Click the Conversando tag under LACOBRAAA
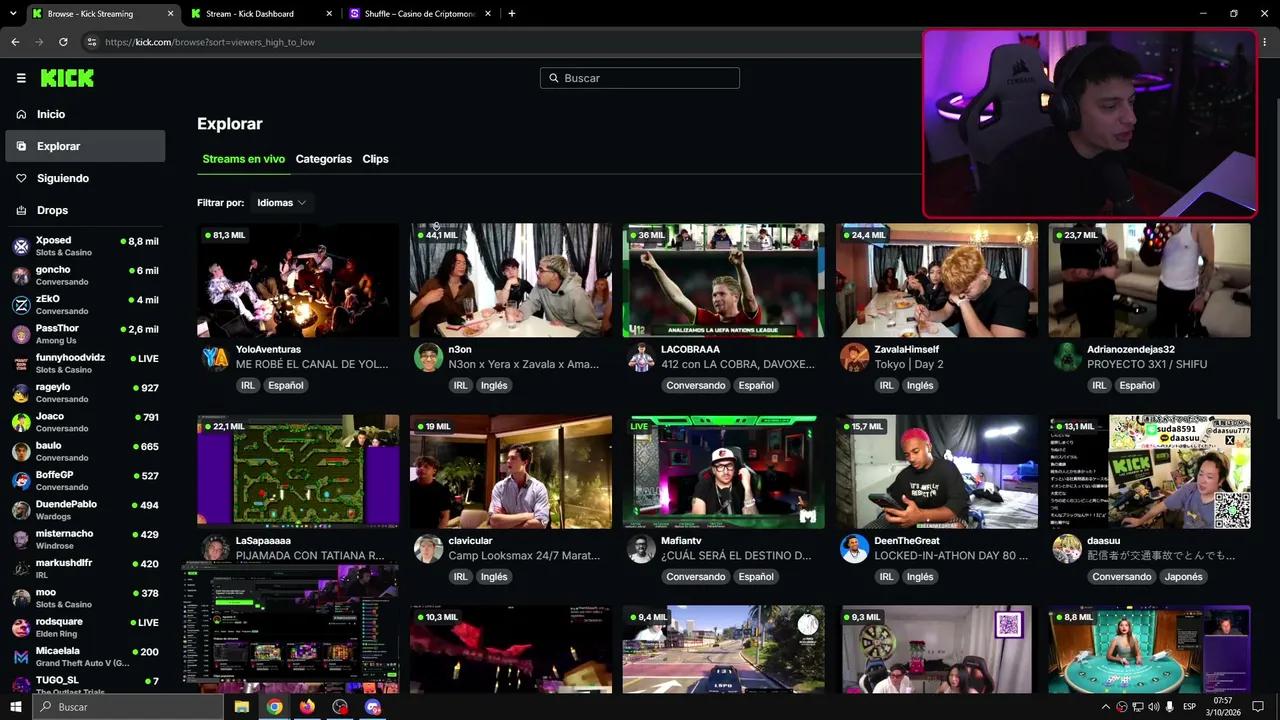 tap(696, 385)
